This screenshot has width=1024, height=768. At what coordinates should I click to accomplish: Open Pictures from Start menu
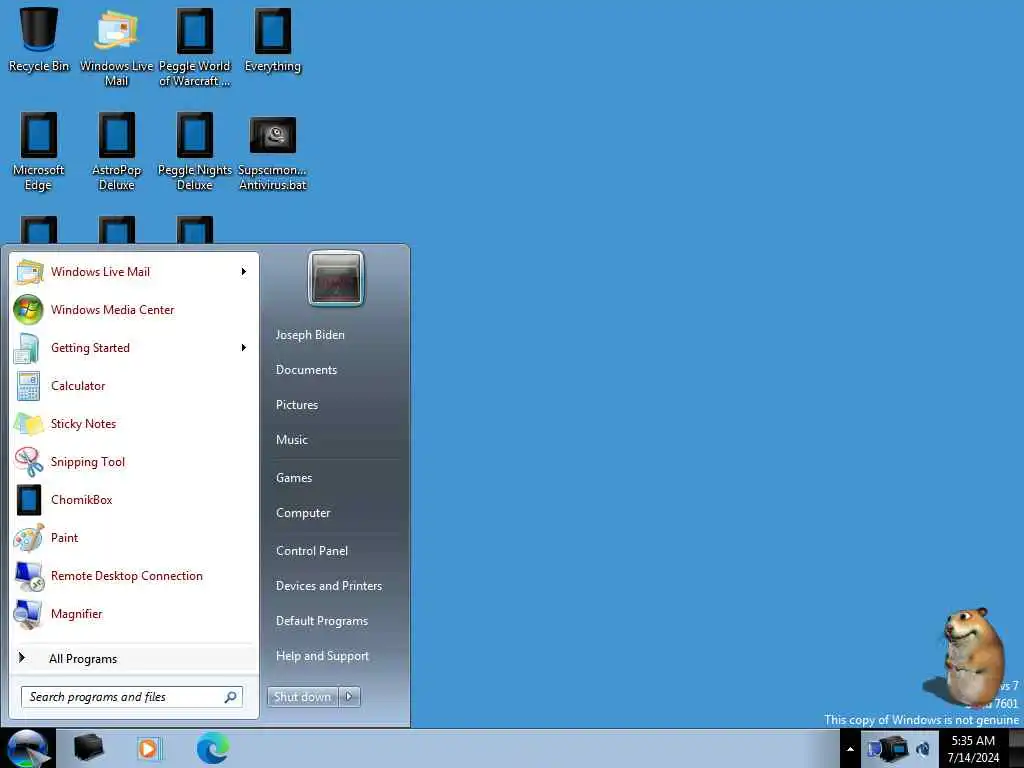297,405
